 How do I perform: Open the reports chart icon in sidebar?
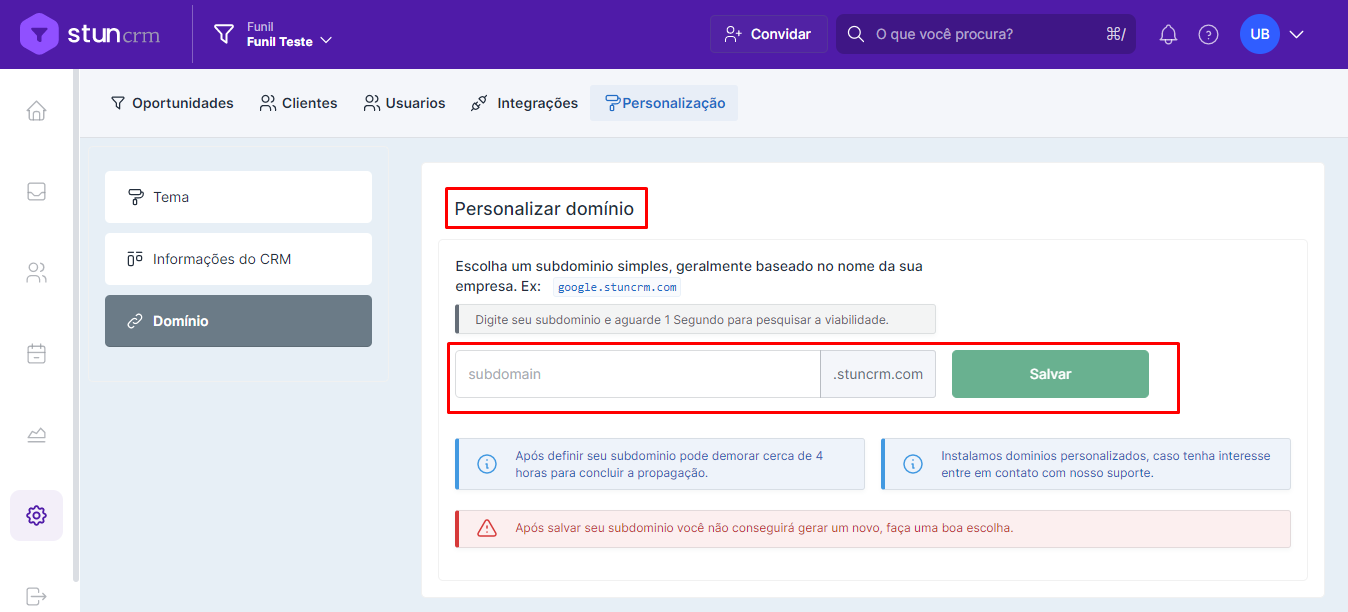tap(37, 435)
